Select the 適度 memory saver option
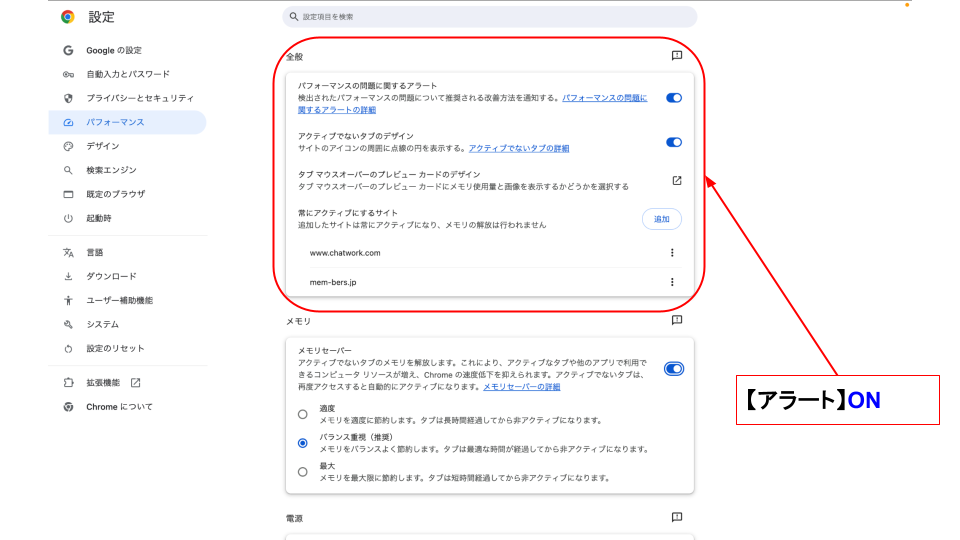The width and height of the screenshot is (960, 540). (x=302, y=414)
